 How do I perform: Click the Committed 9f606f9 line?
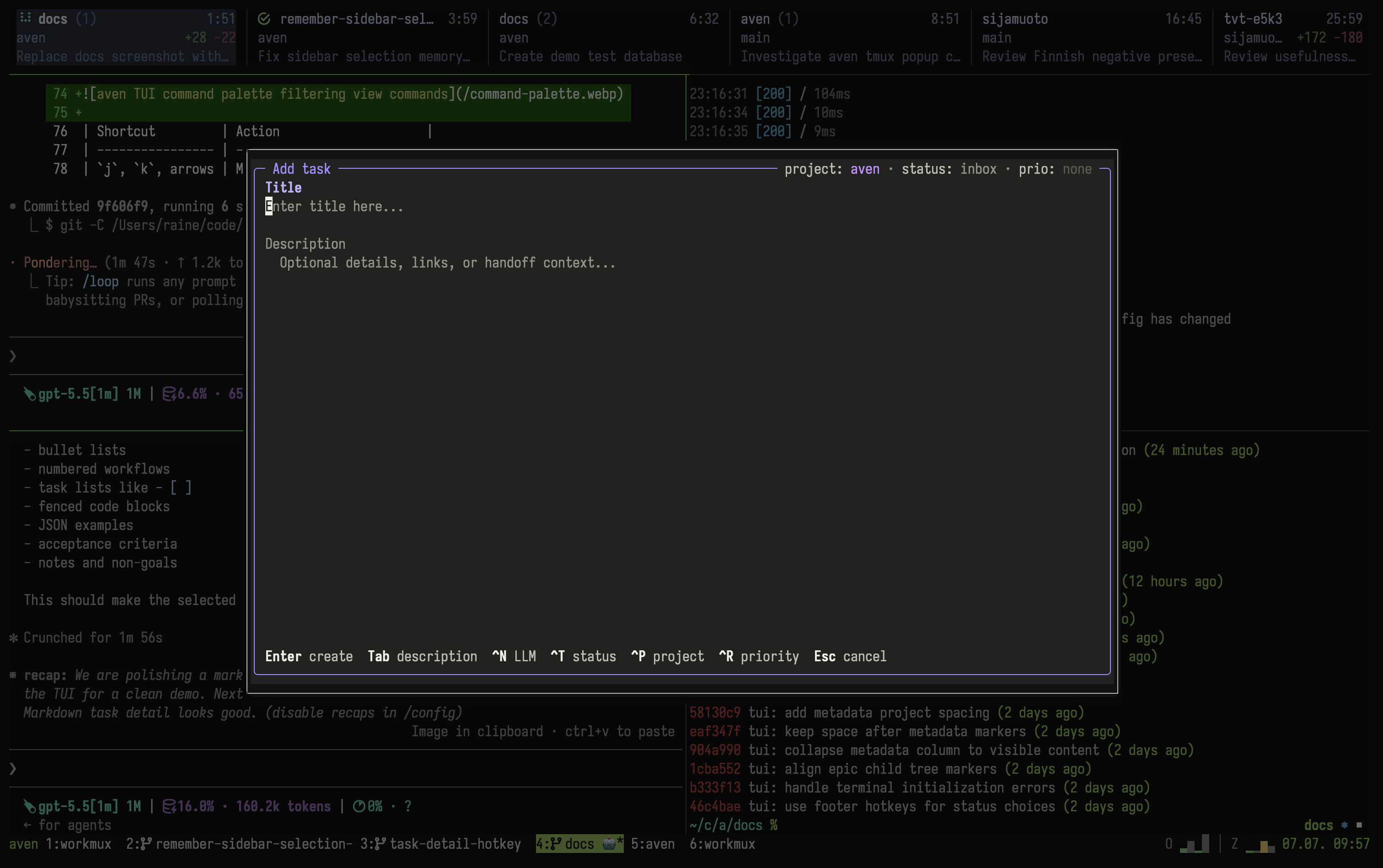point(126,207)
